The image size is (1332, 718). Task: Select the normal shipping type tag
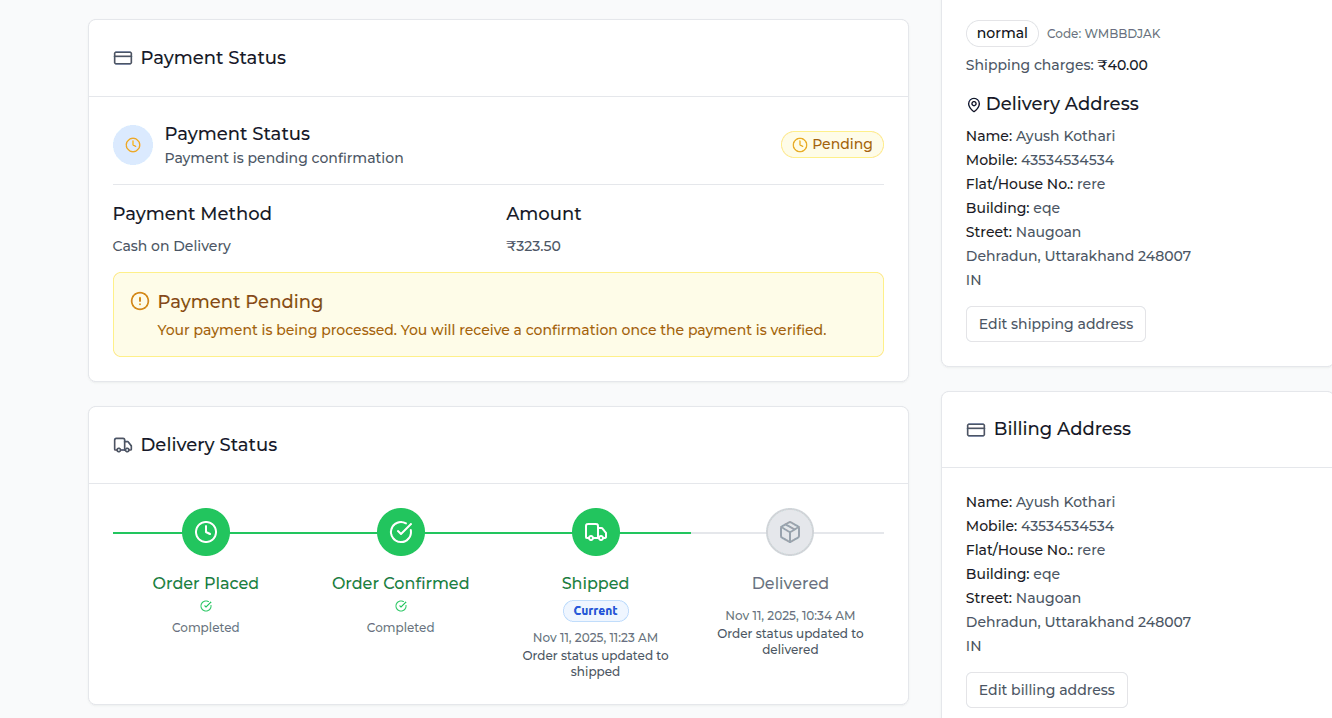pyautogui.click(x=1002, y=33)
